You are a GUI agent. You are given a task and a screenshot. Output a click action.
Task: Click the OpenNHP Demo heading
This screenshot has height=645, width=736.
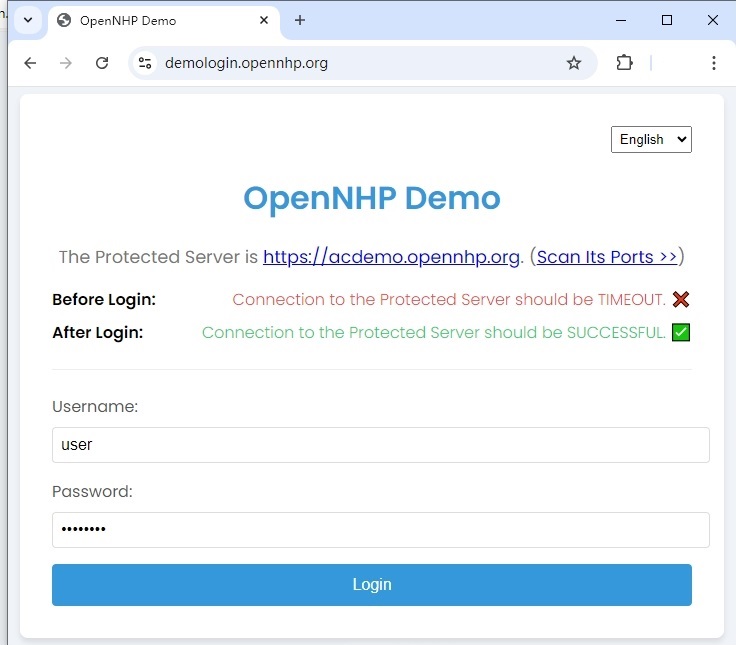click(372, 199)
